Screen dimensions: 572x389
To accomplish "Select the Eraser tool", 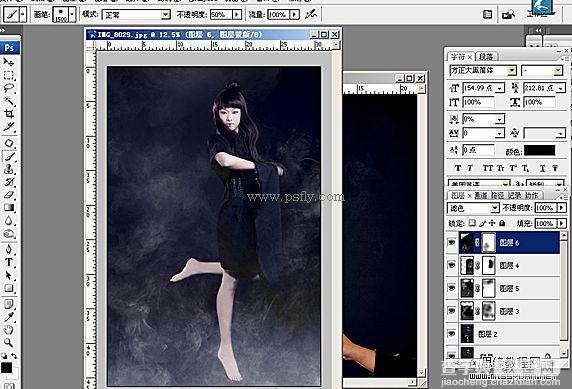I will 8,195.
